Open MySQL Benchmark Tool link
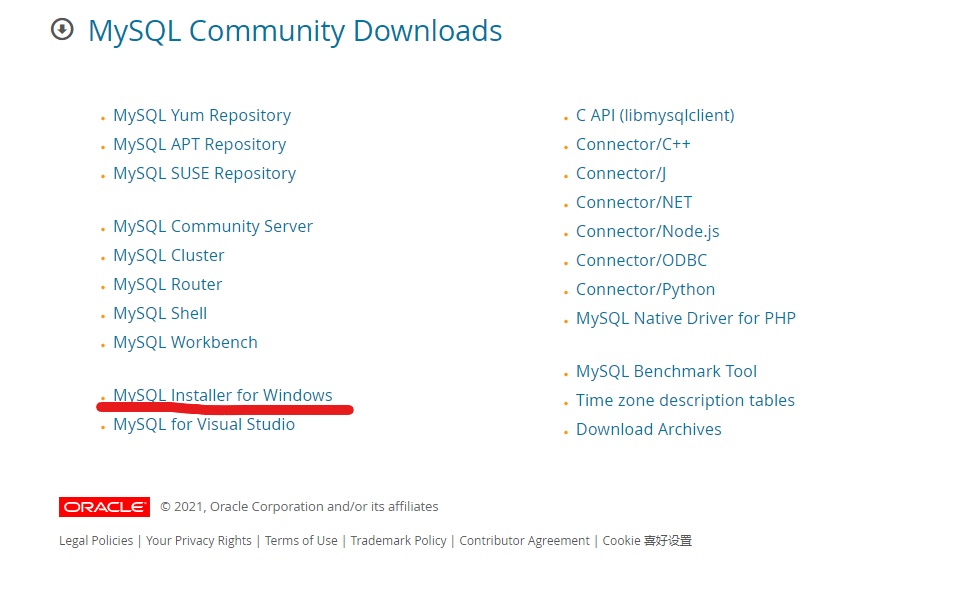The image size is (975, 600). 667,371
